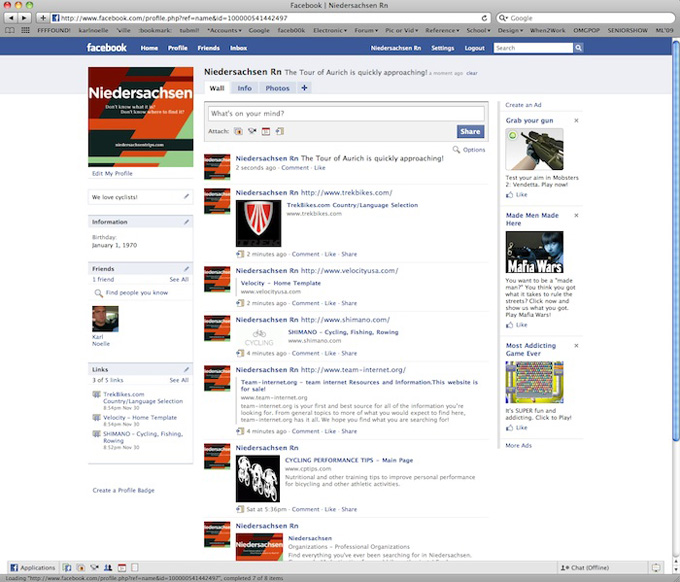Open the Design bookmark folder dropdown
Image resolution: width=680 pixels, height=582 pixels.
(x=510, y=30)
